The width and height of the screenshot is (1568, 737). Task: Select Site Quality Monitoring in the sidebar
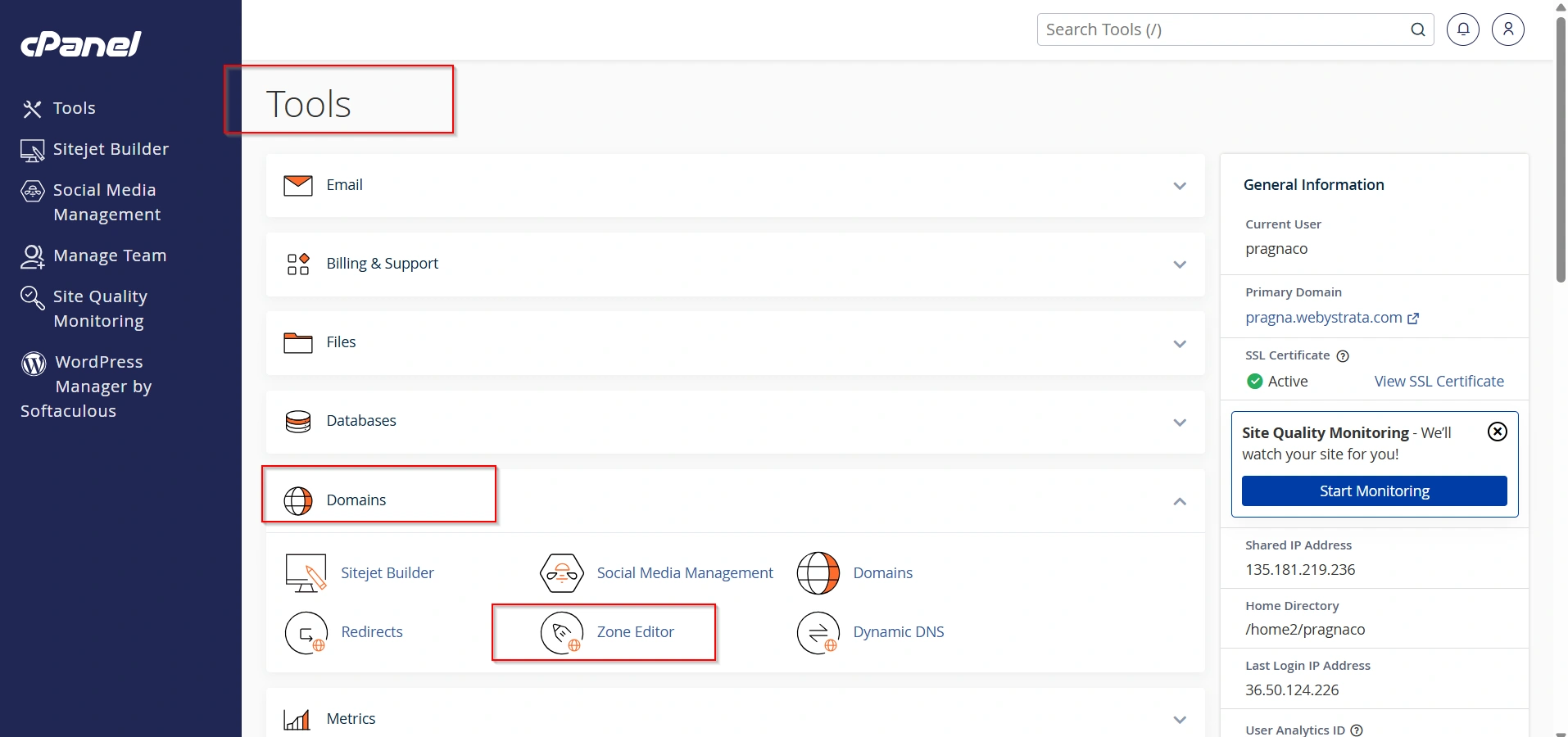tap(100, 309)
